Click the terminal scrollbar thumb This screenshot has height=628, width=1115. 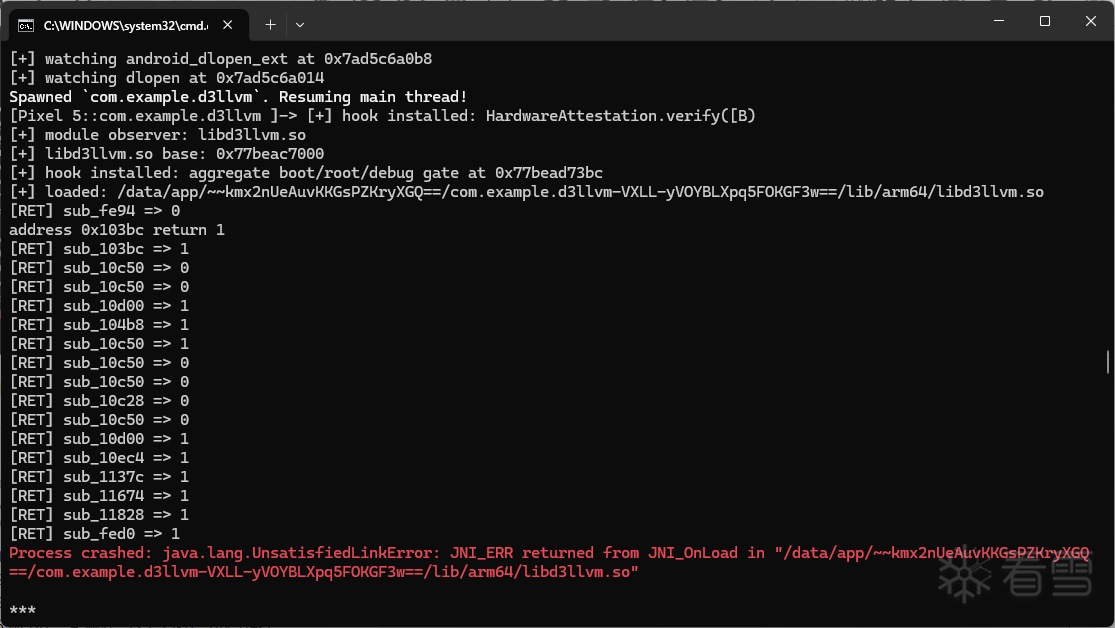point(1108,361)
